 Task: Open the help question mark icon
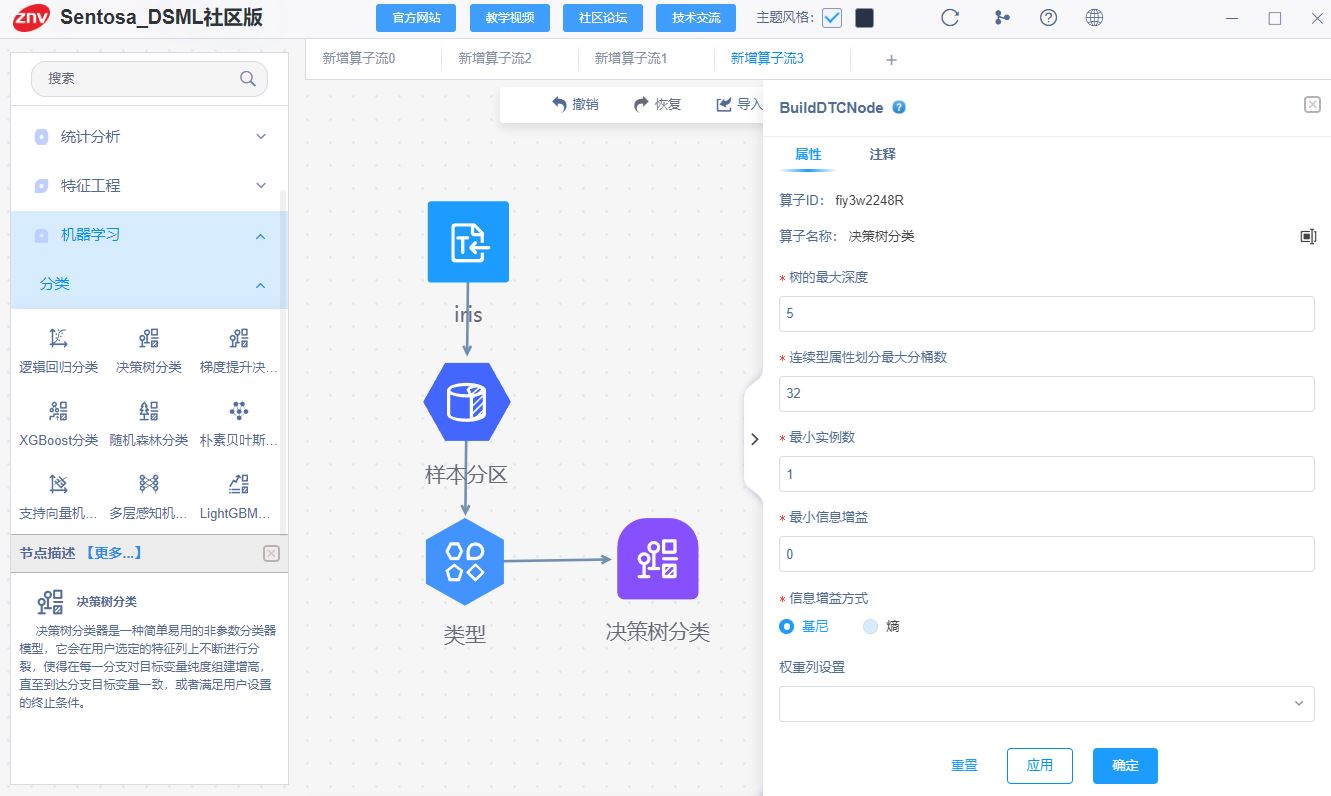[1048, 18]
